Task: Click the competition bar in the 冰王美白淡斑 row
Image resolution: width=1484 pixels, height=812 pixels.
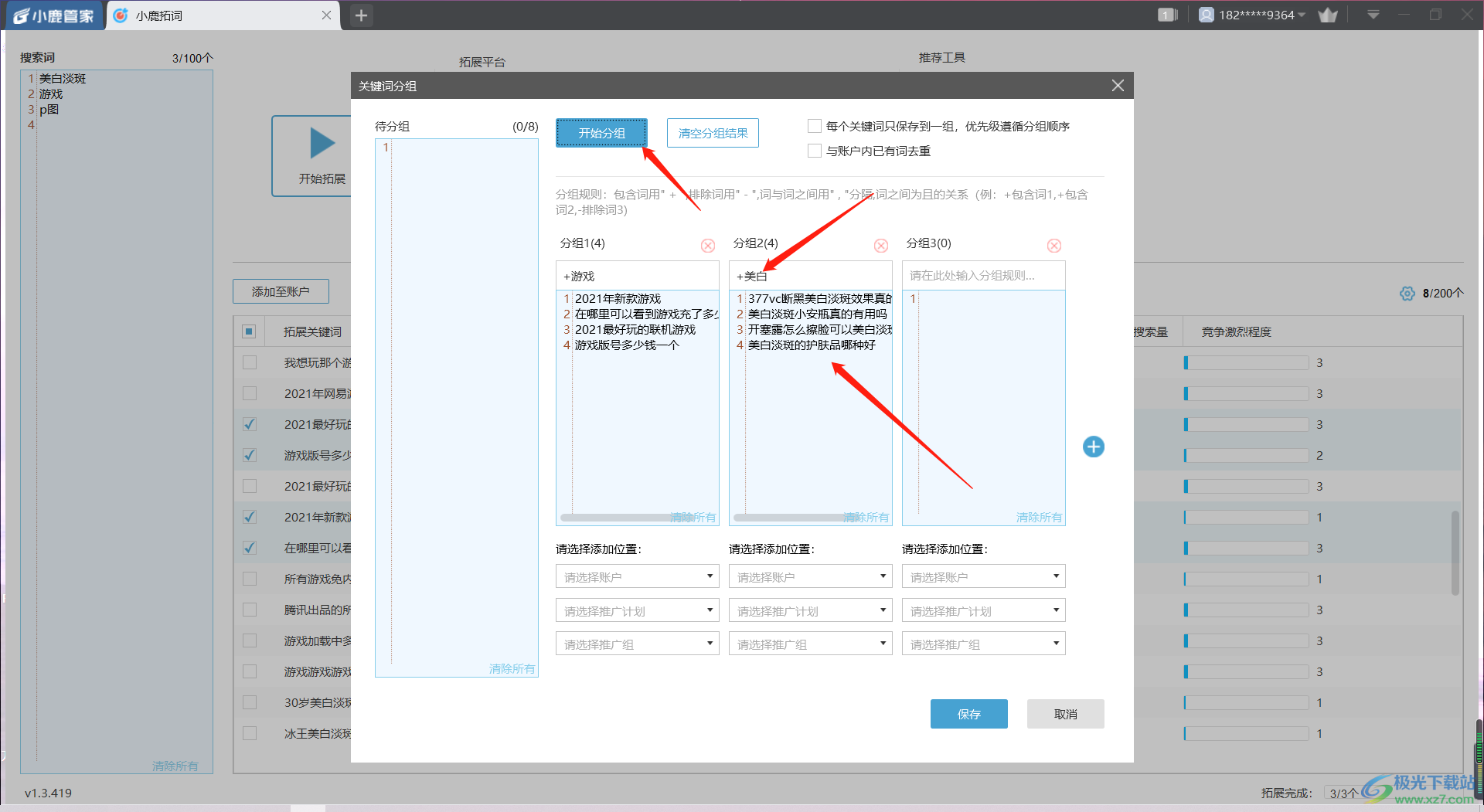Action: coord(1245,733)
